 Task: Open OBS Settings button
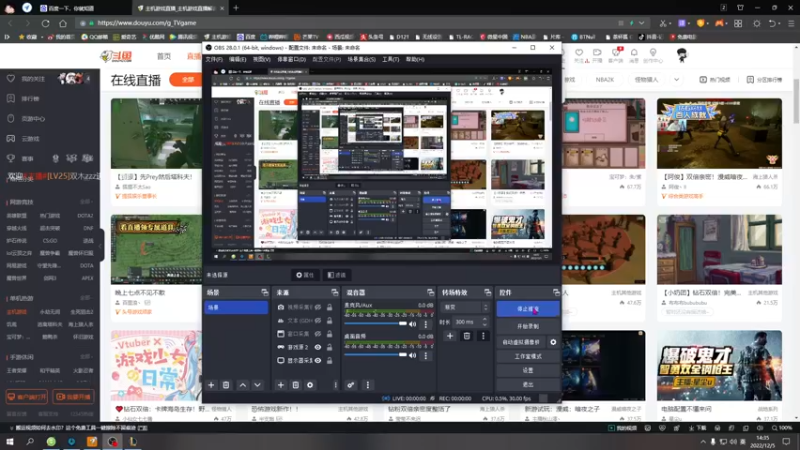pyautogui.click(x=528, y=370)
